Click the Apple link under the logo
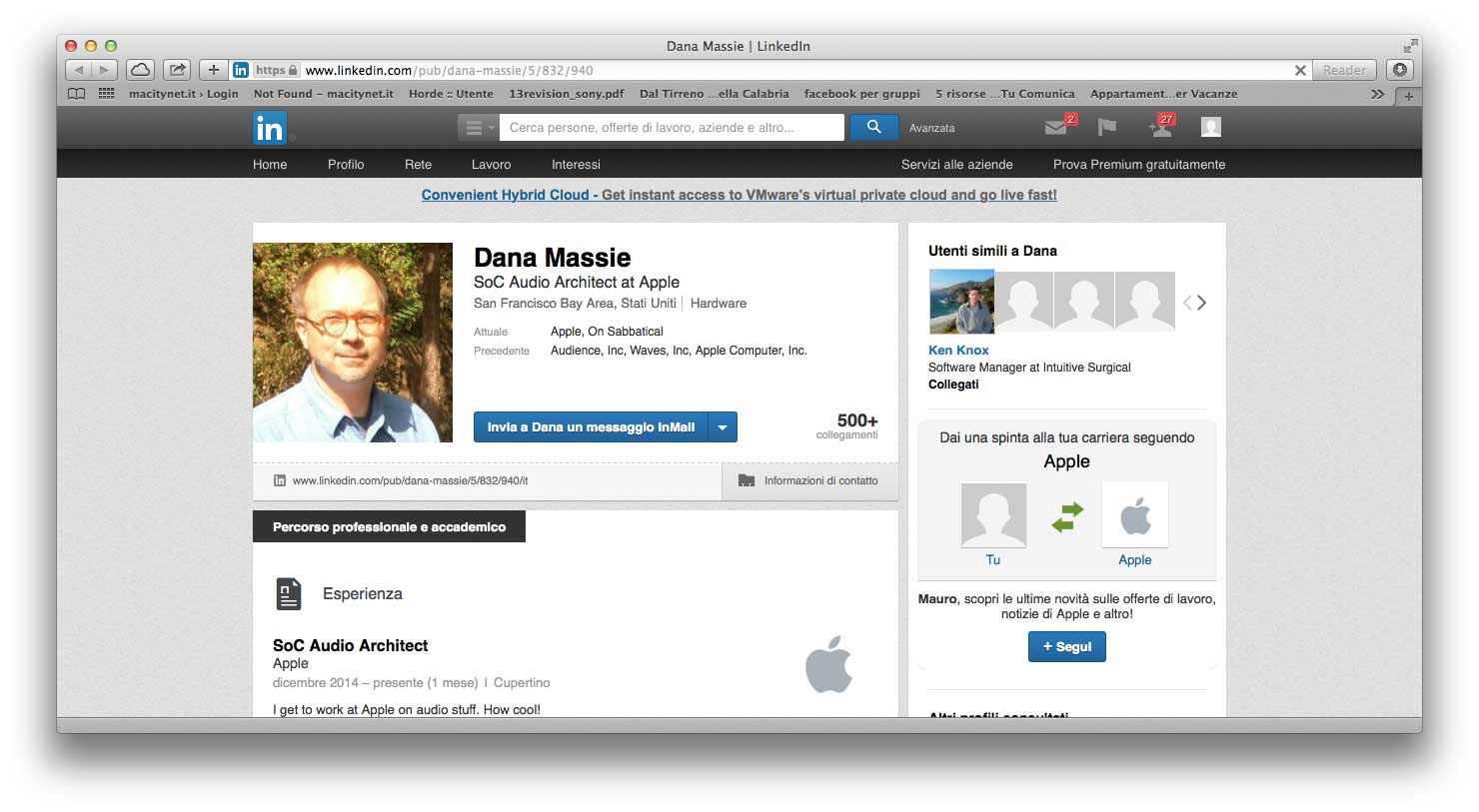Screen dimensions: 1479x812 tap(1135, 560)
